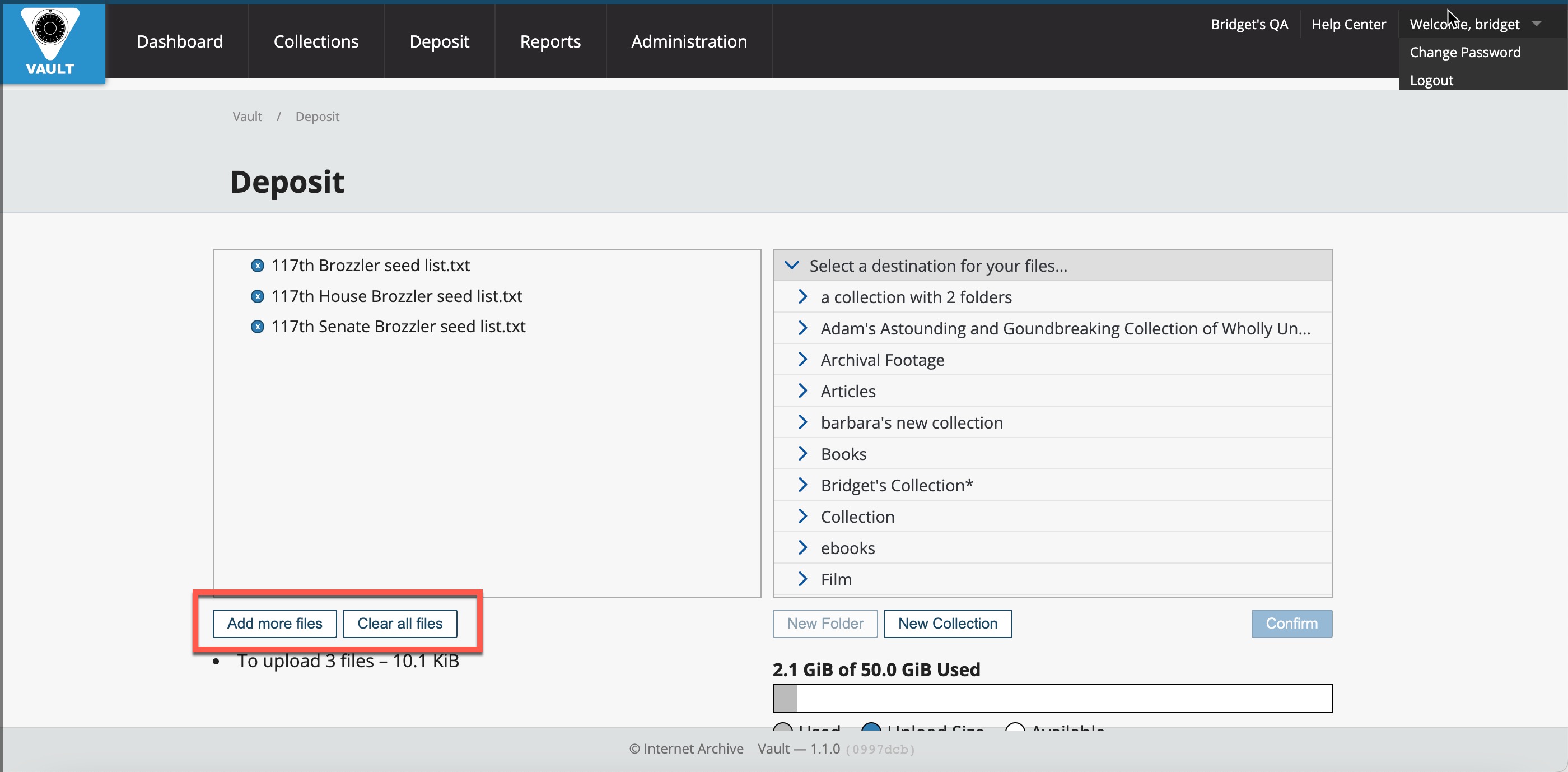1568x772 pixels.
Task: Expand the Books collection chevron
Action: [x=802, y=454]
